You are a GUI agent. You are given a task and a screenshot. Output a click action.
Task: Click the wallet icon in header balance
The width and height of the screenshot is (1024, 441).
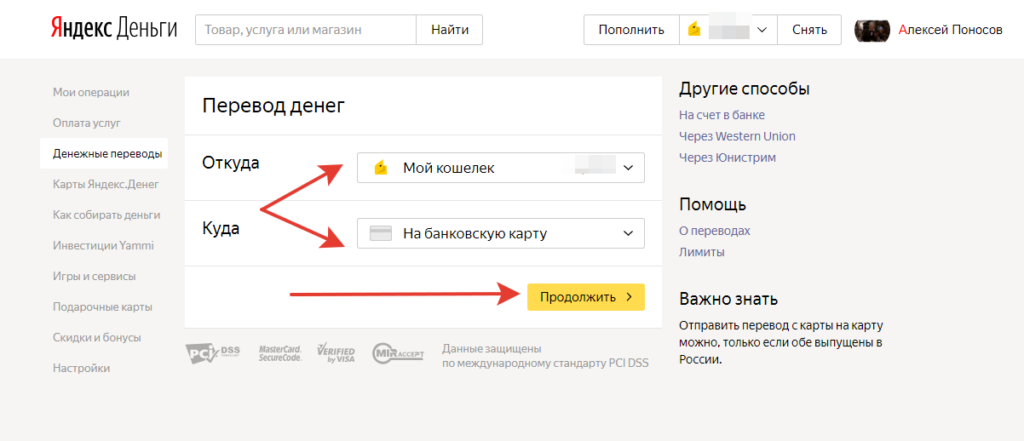click(694, 30)
